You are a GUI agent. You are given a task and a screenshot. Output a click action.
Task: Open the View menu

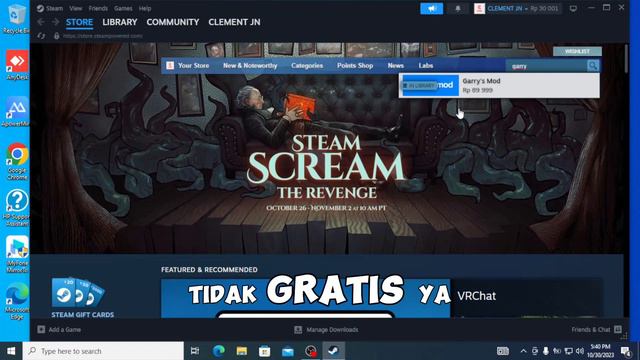[x=76, y=8]
